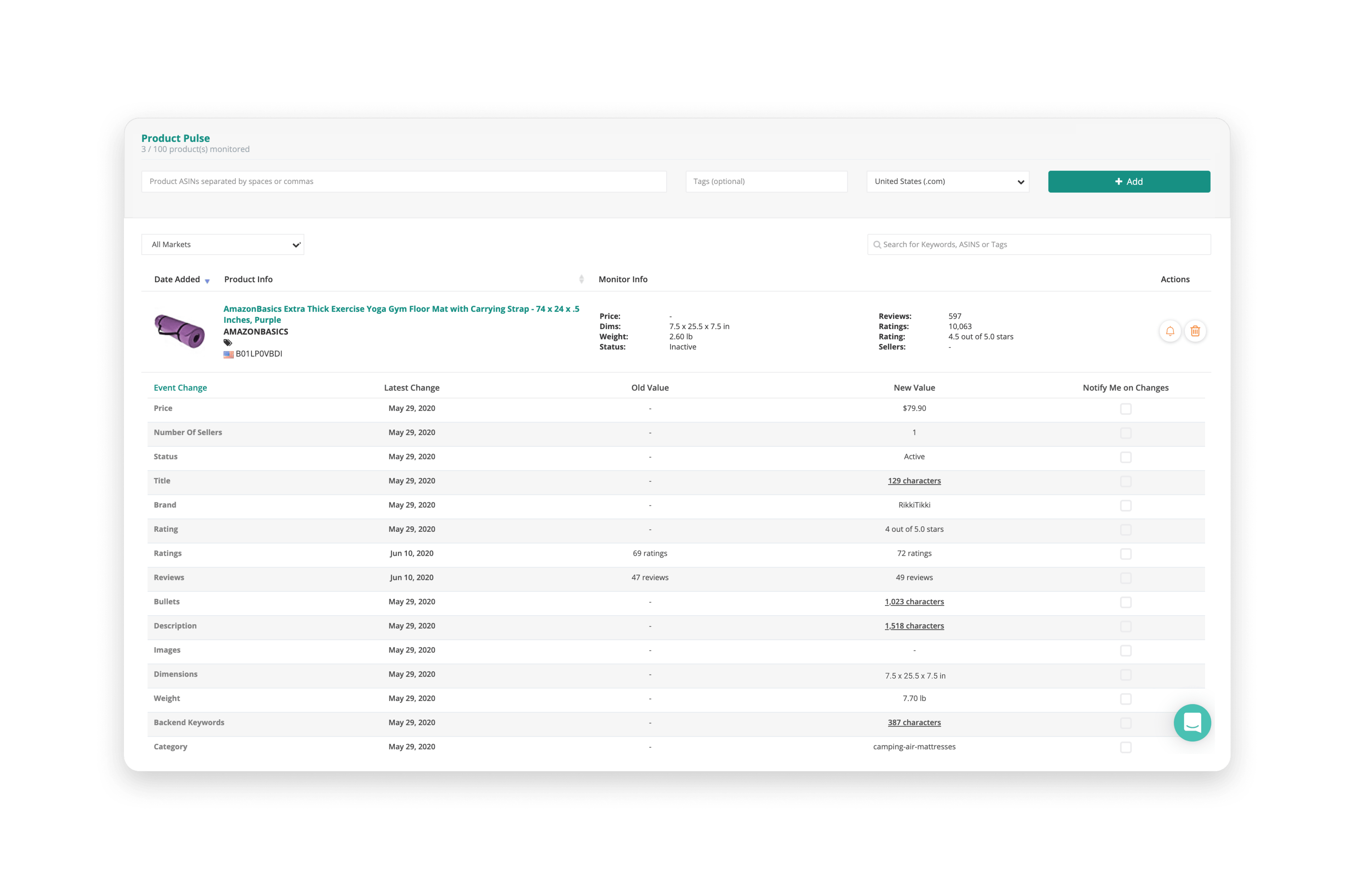Open the 1,023 characters bullets link

pyautogui.click(x=913, y=602)
